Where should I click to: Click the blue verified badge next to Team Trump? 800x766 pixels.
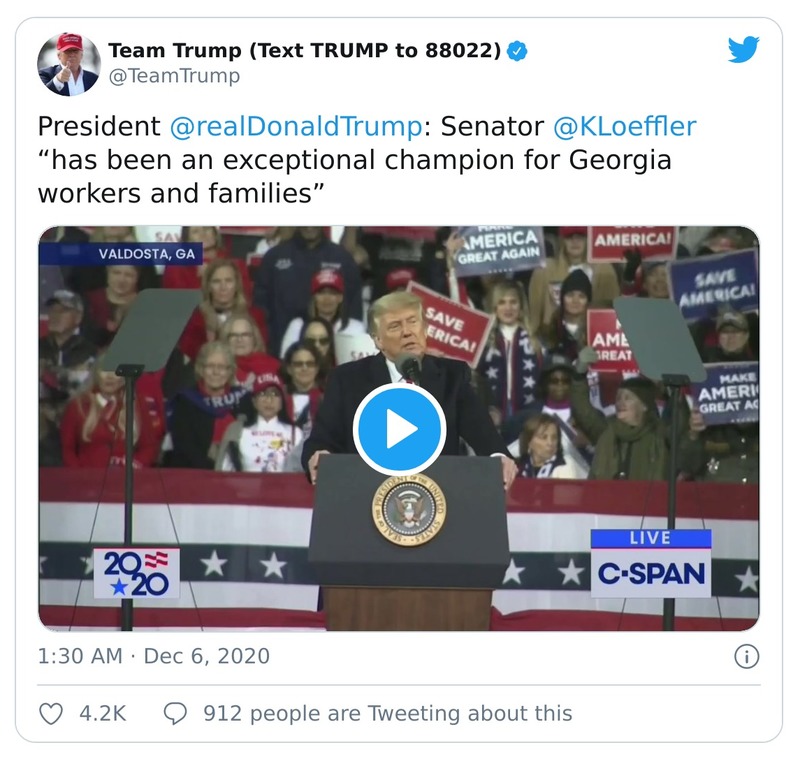pyautogui.click(x=516, y=48)
